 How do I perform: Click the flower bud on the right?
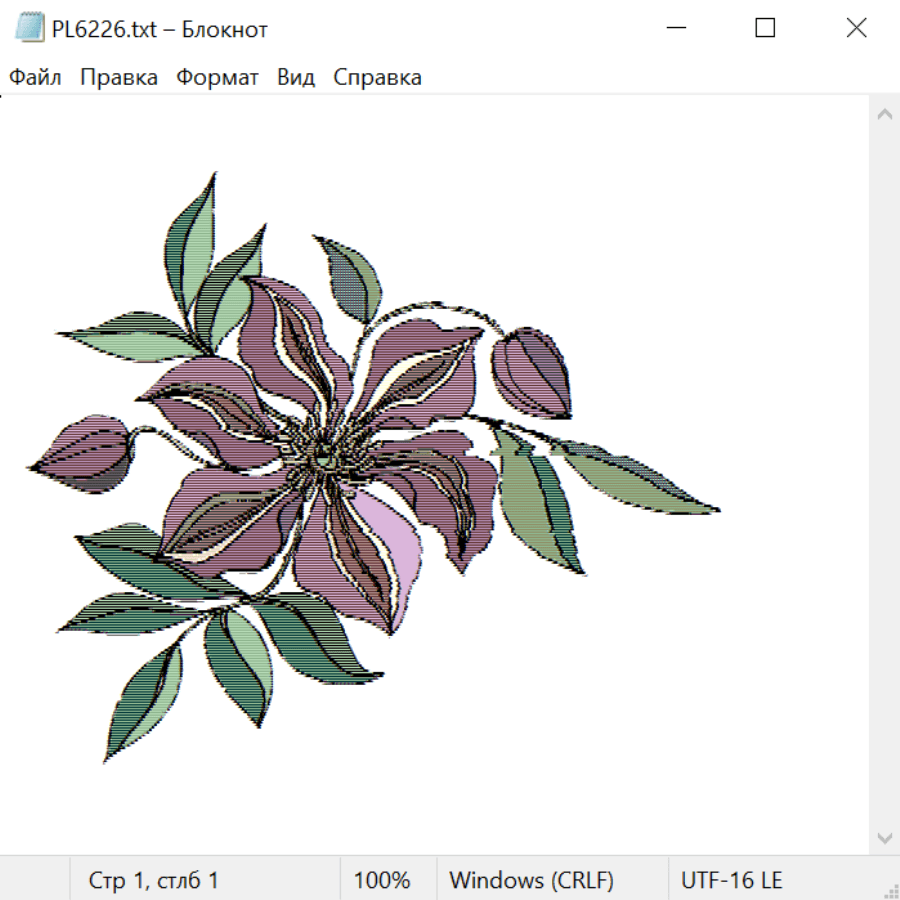(x=531, y=372)
